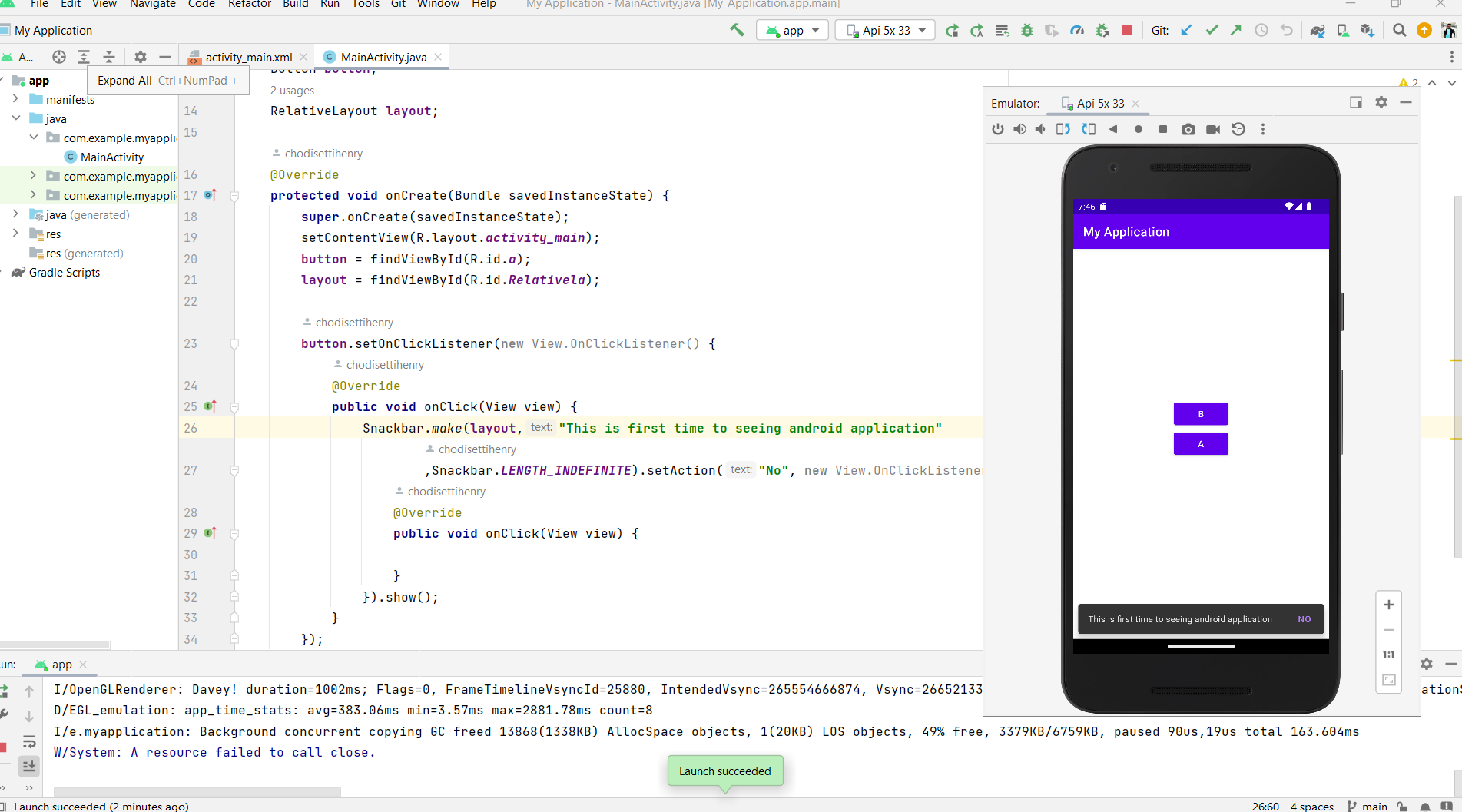Open the 'Api 5x 33' device dropdown
The image size is (1462, 812).
tap(884, 30)
